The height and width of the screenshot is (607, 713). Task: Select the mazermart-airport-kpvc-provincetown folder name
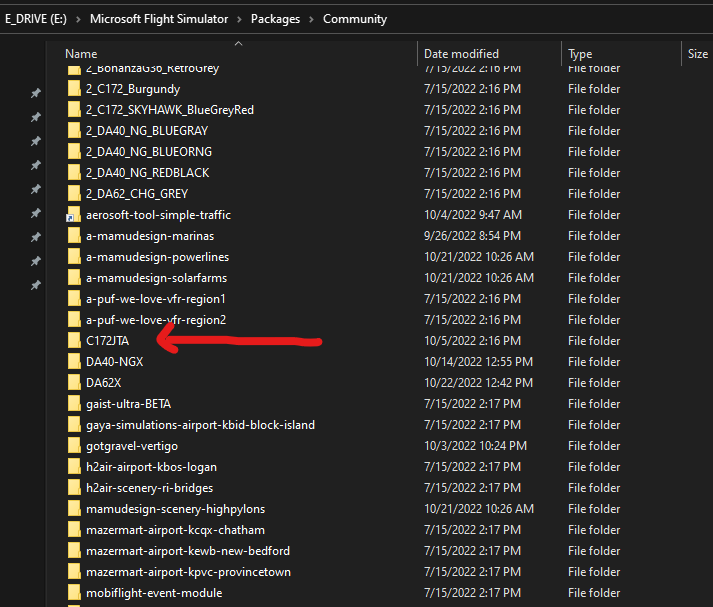188,572
